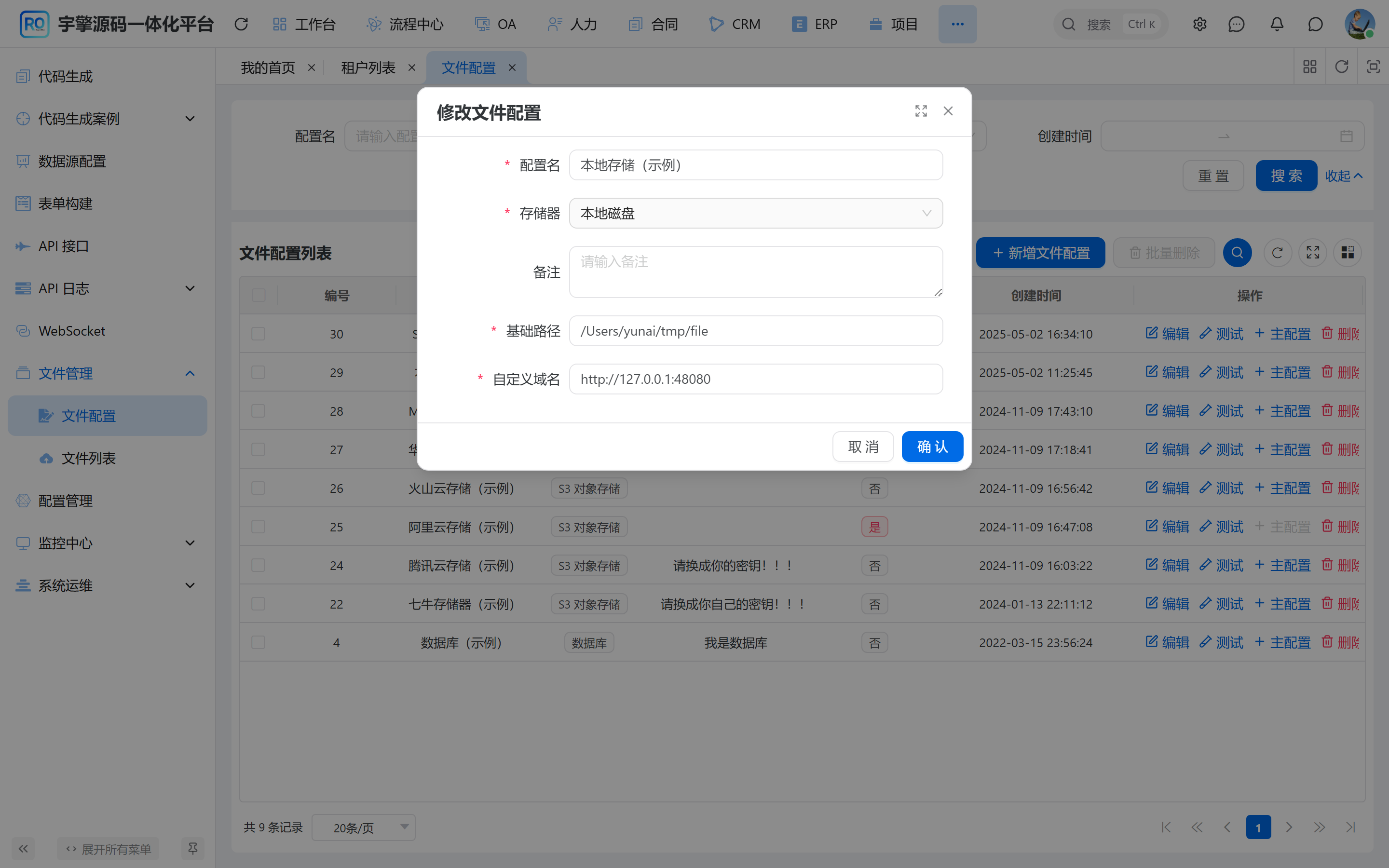Screen dimensions: 1389x868
Task: Switch to the 我的首页 tab
Action: click(268, 68)
